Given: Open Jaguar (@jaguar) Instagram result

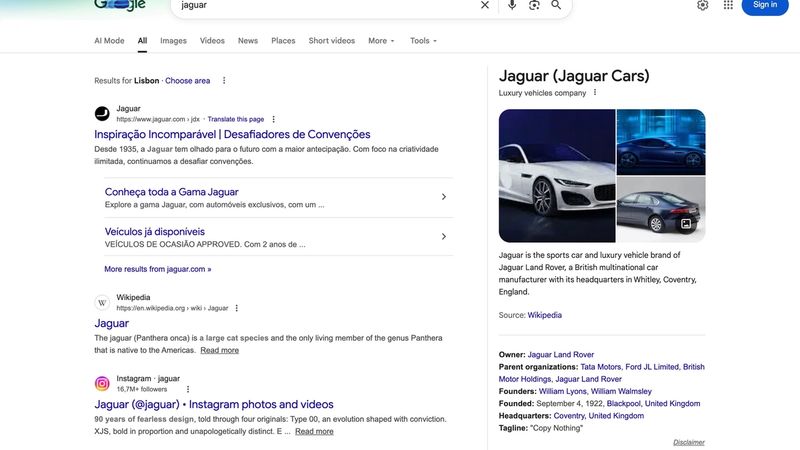Looking at the screenshot, I should point(214,404).
